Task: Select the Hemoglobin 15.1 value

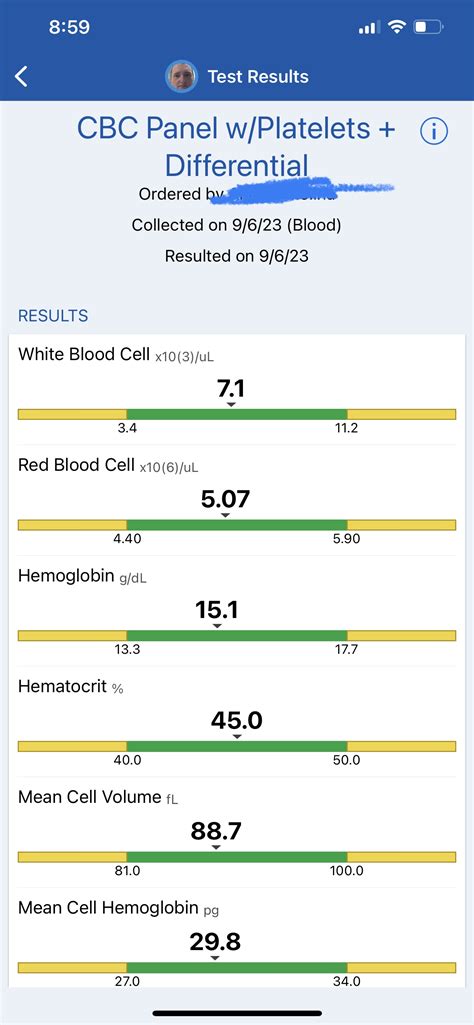Action: tap(216, 610)
